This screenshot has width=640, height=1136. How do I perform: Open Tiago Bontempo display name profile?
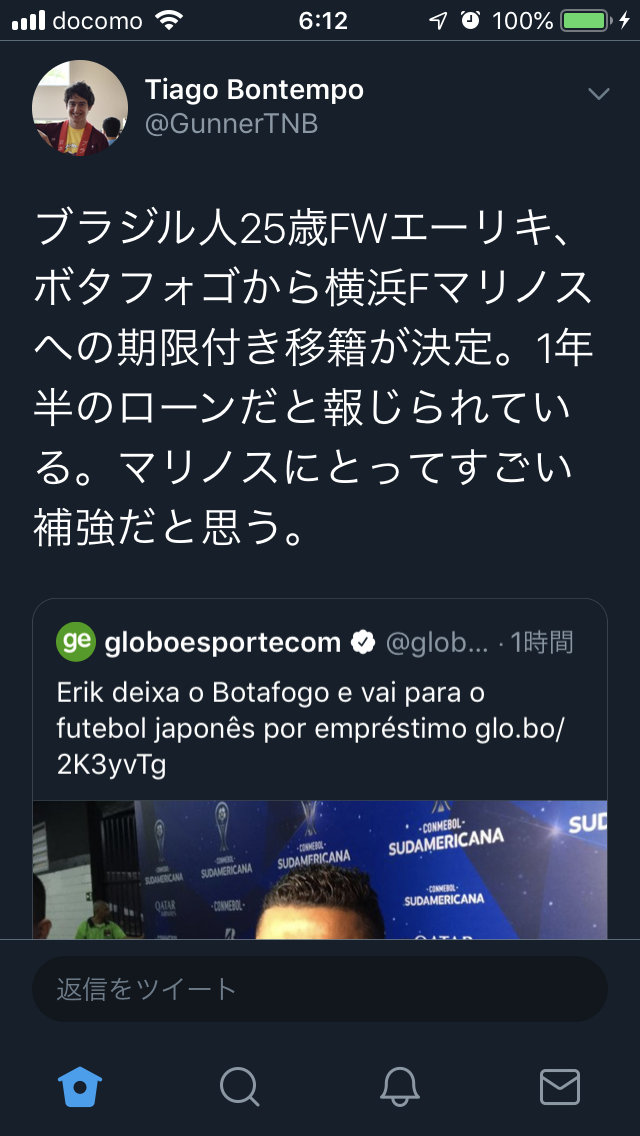tap(254, 90)
